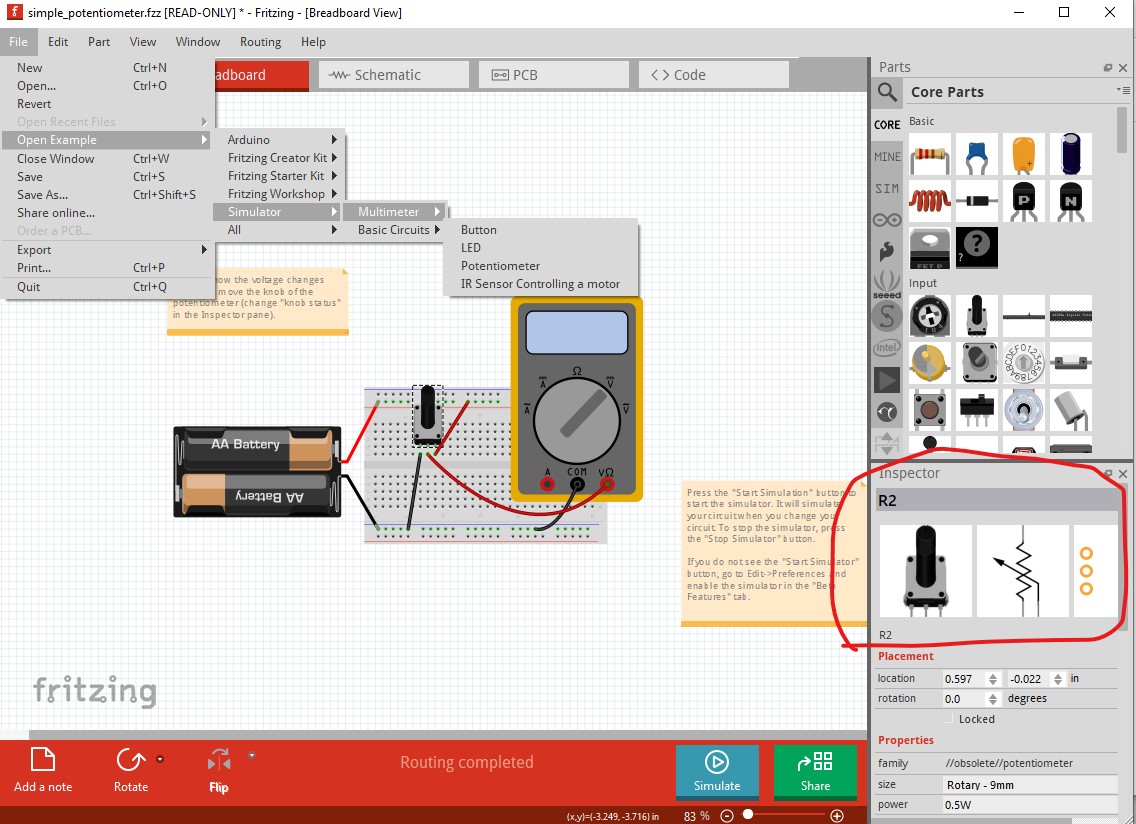1136x824 pixels.
Task: Choose Save As... from File menu
Action: (106, 194)
